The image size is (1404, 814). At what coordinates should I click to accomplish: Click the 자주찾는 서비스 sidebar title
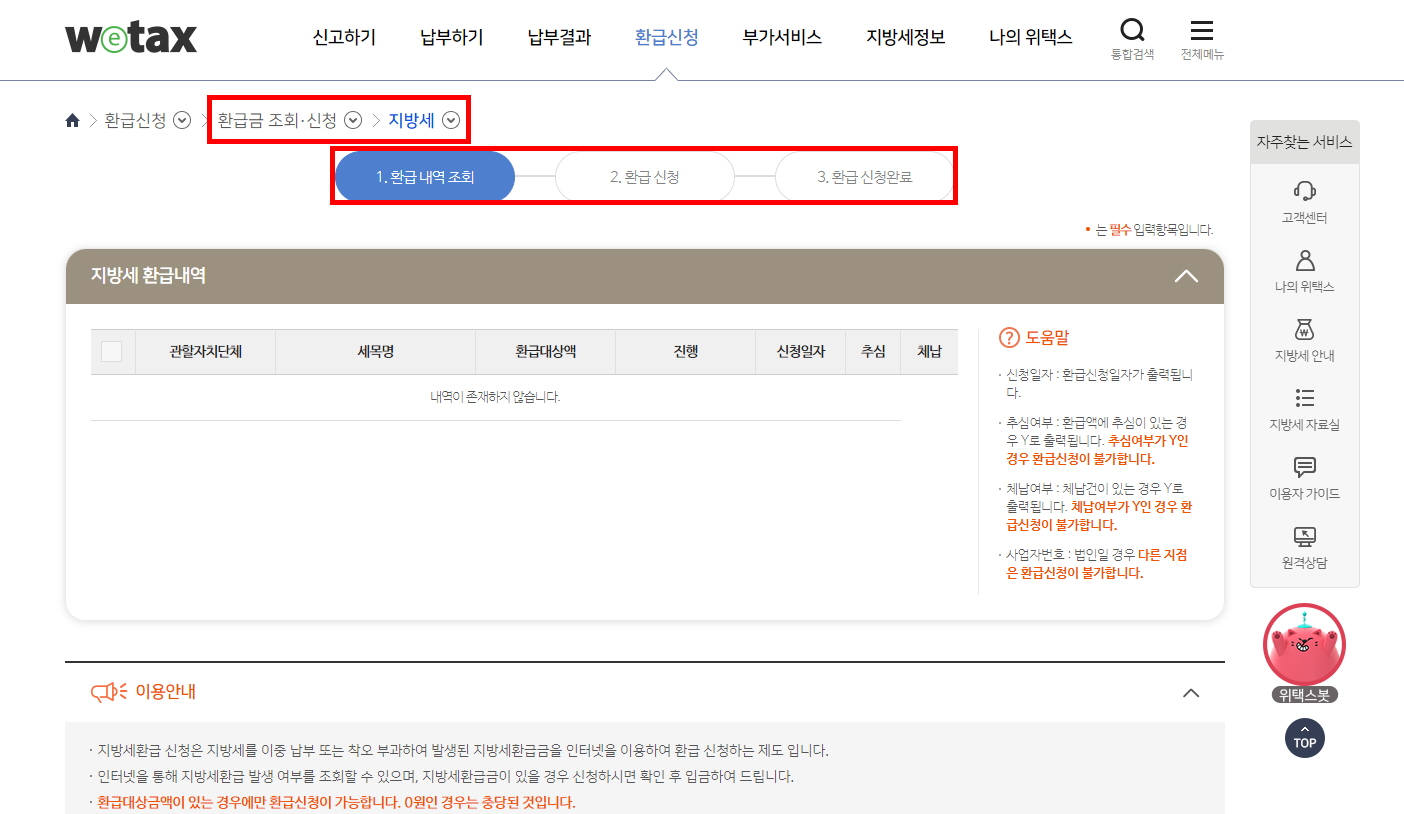pyautogui.click(x=1304, y=142)
